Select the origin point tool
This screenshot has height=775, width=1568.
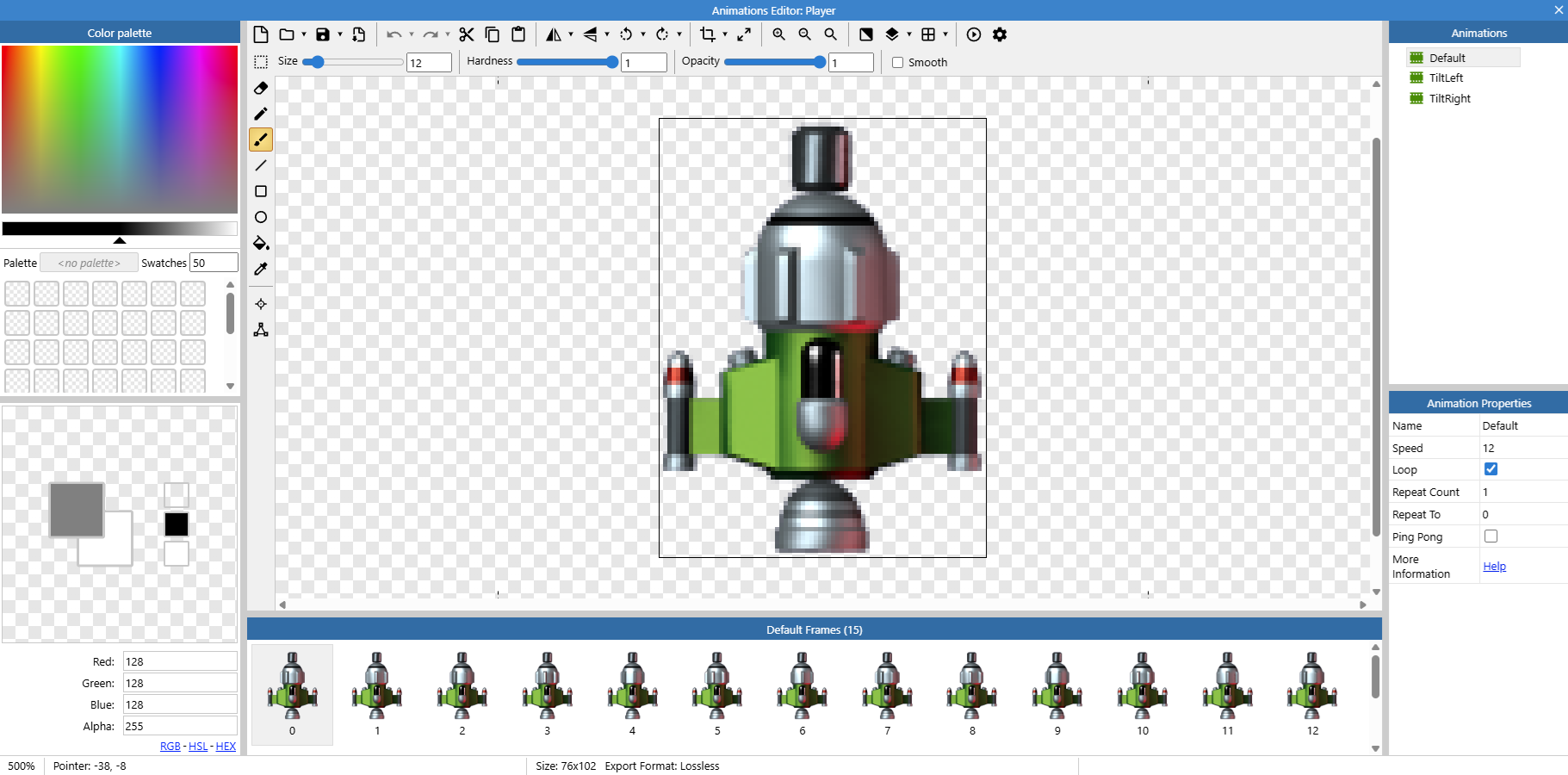(x=261, y=304)
